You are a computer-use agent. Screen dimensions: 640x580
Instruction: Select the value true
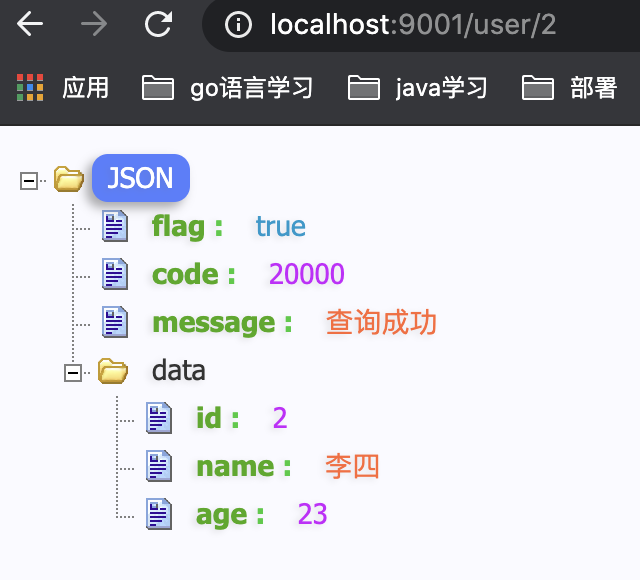point(281,227)
